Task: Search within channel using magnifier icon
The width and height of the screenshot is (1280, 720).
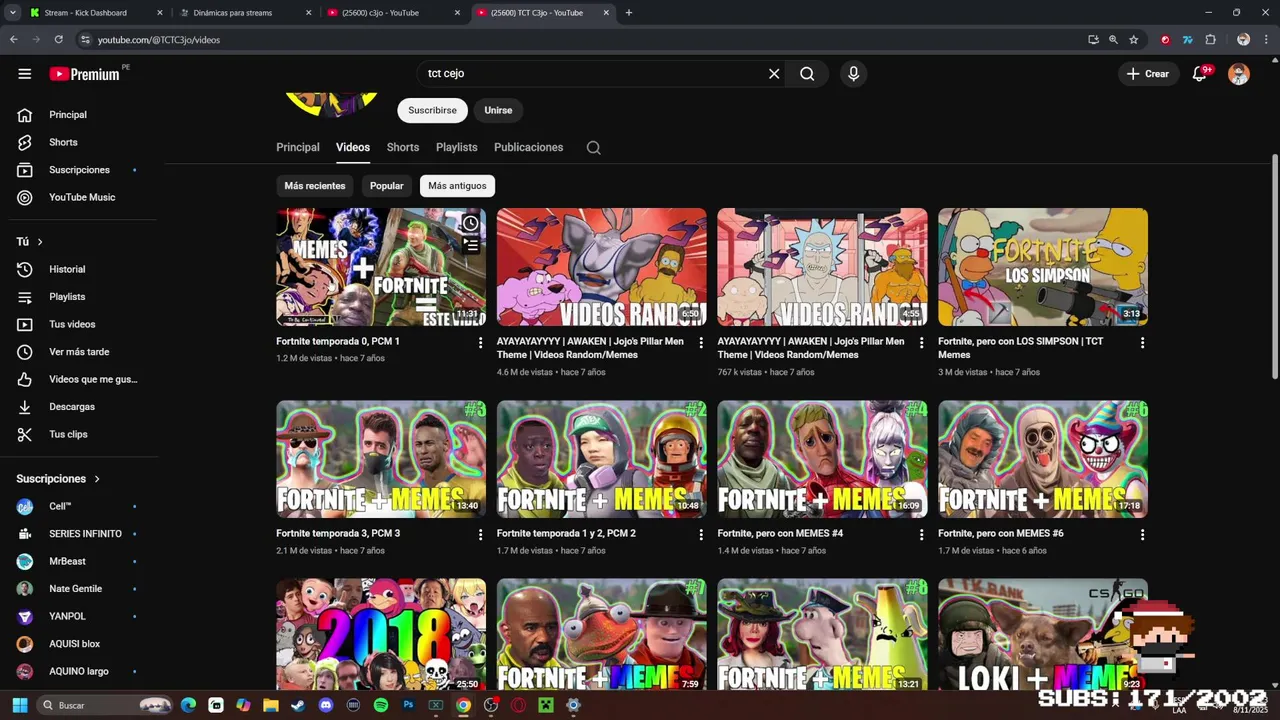Action: tap(593, 147)
